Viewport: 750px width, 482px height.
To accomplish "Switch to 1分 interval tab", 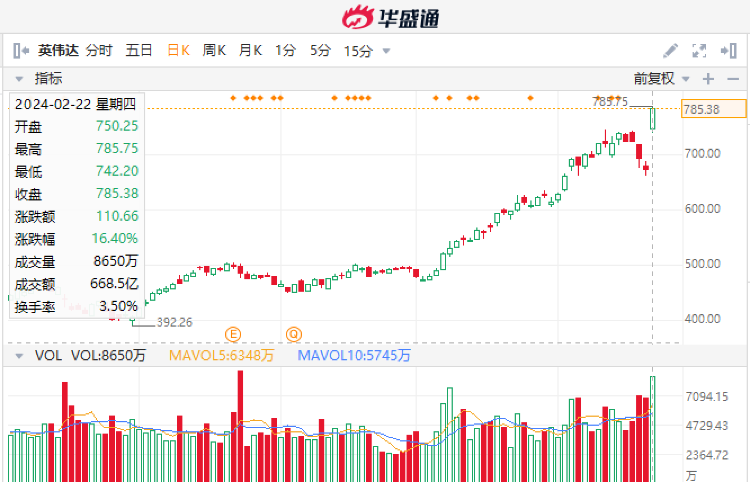I will tap(285, 50).
